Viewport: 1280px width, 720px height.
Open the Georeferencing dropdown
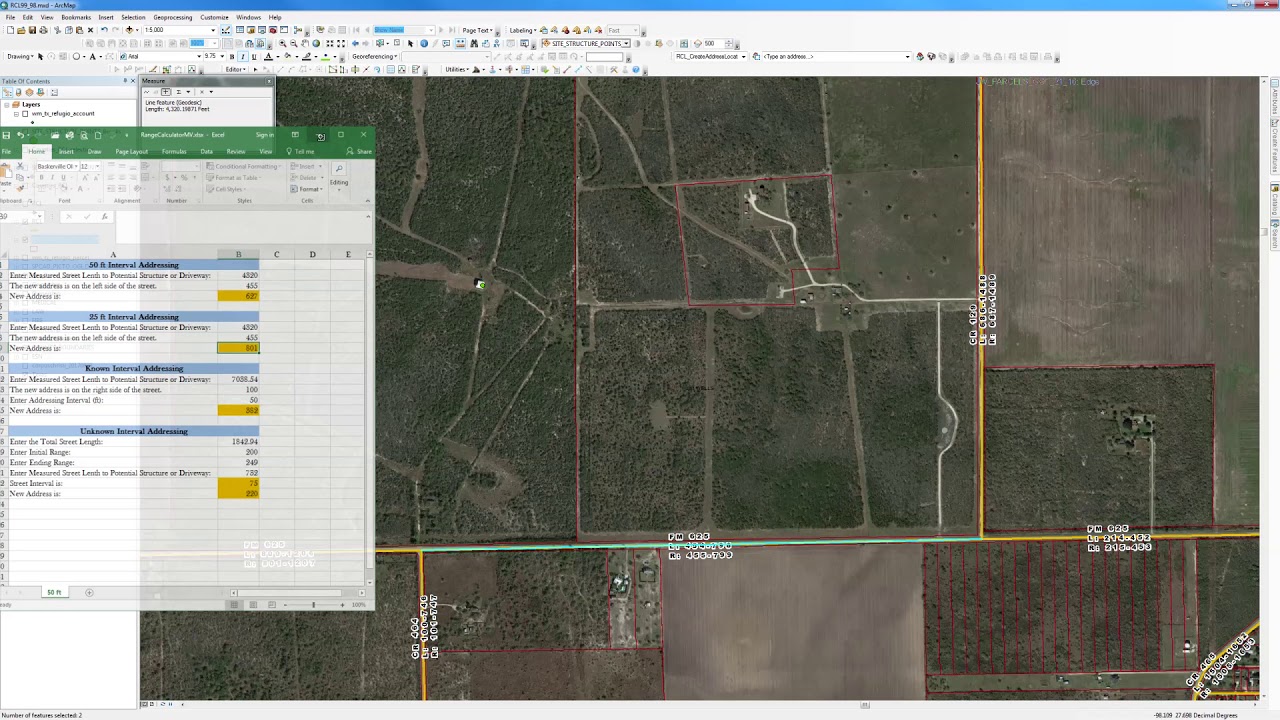(x=374, y=57)
